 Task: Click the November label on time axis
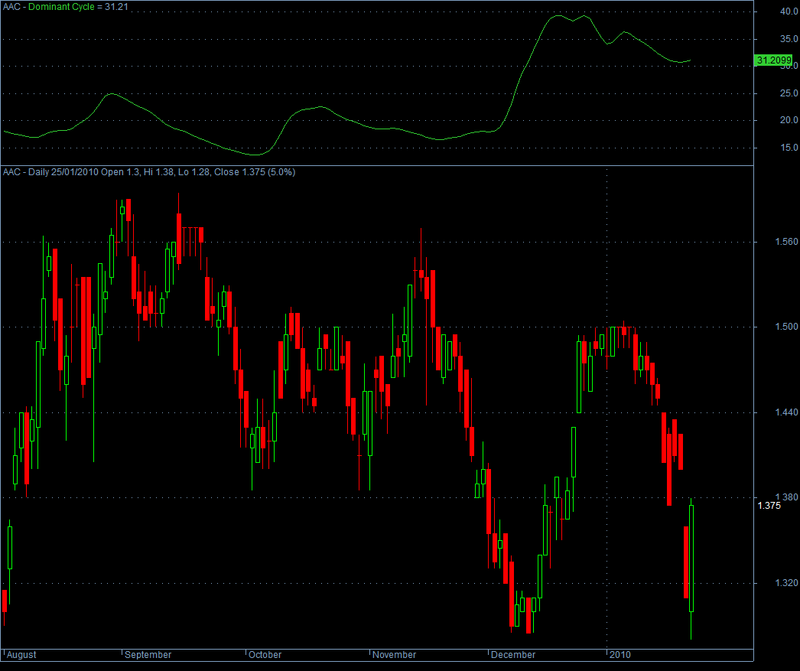point(394,655)
